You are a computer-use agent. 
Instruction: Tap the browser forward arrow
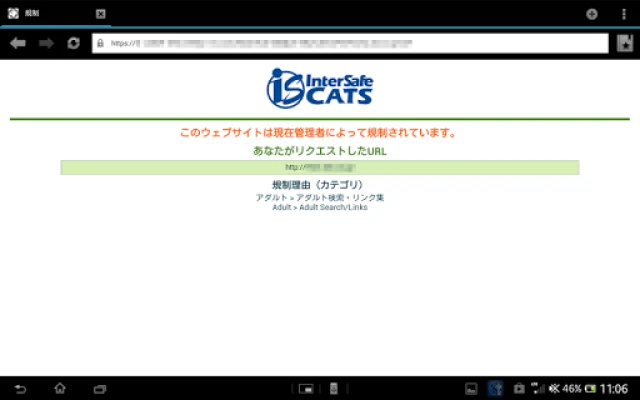(x=46, y=44)
